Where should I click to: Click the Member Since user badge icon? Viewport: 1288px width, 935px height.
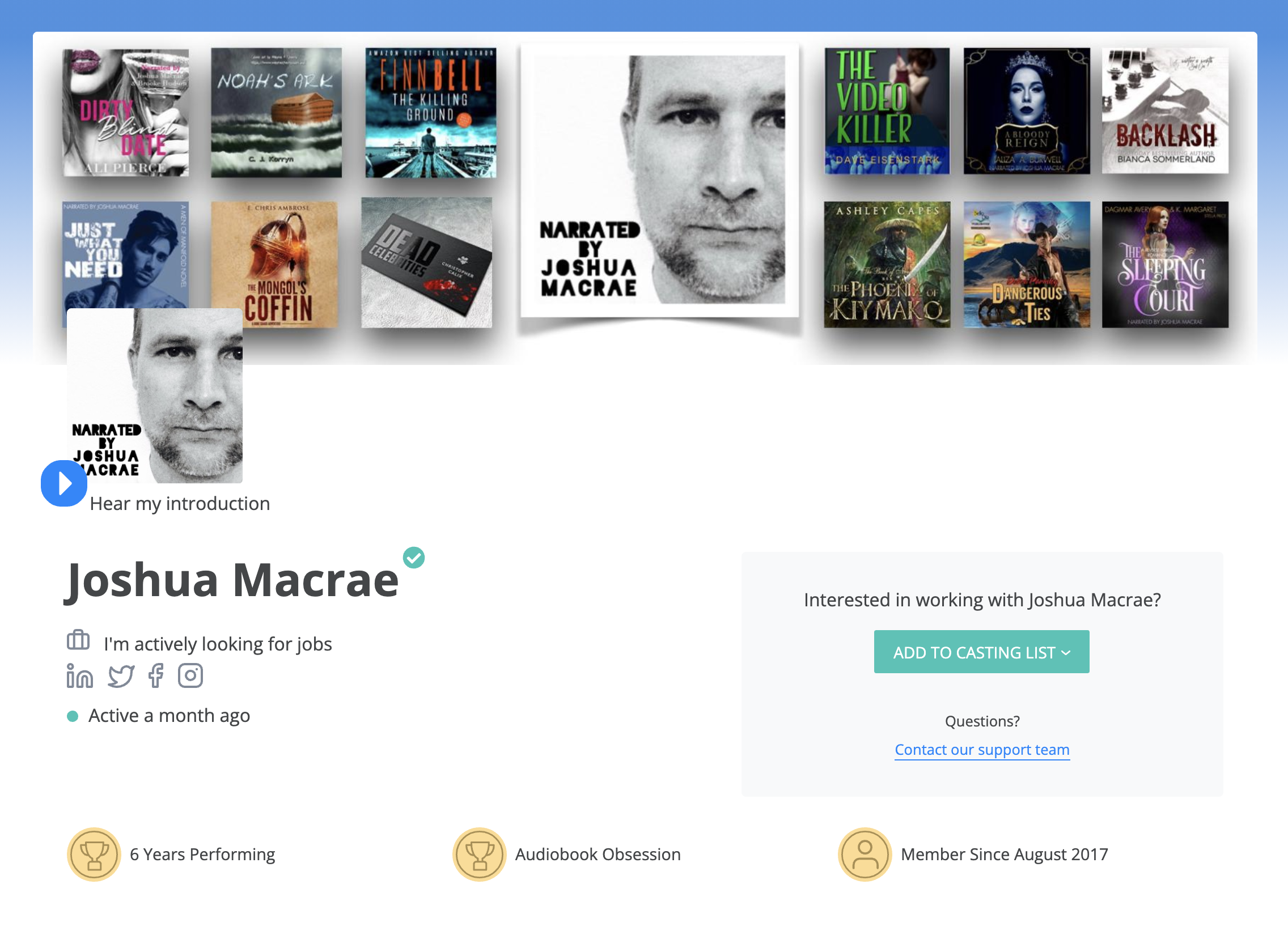[865, 855]
